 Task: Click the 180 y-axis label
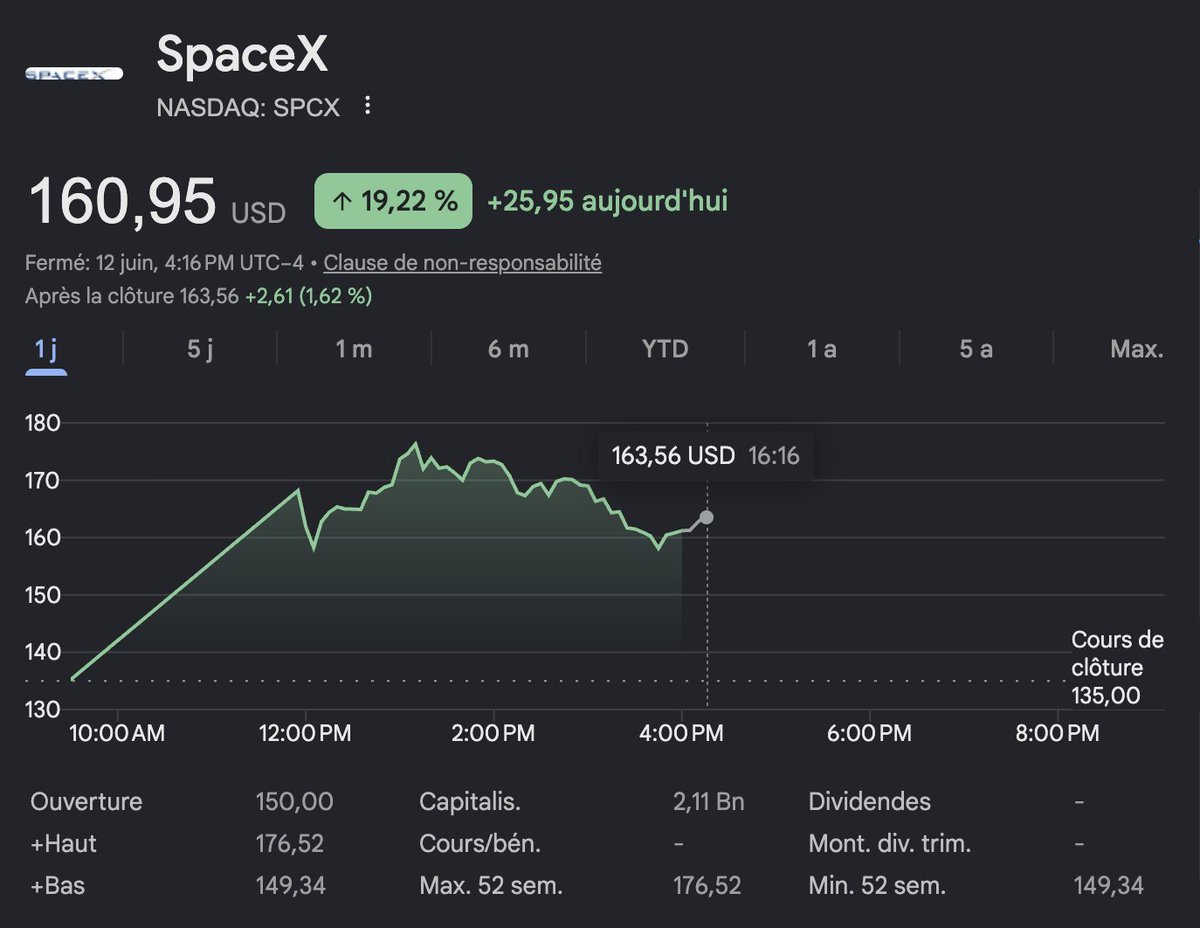coord(45,423)
